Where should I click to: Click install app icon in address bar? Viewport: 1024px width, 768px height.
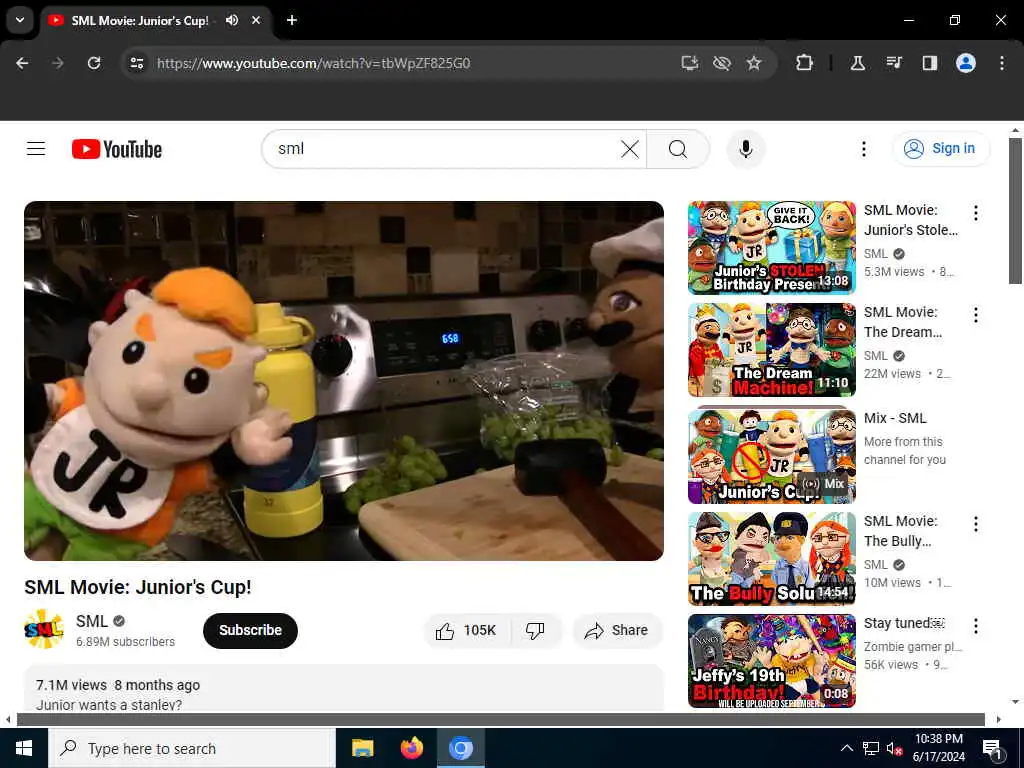[x=690, y=63]
